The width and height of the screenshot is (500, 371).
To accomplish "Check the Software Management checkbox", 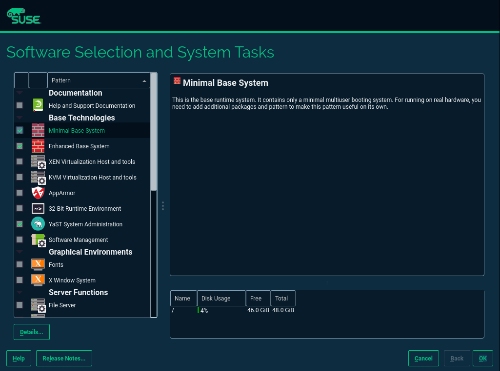I will point(20,240).
